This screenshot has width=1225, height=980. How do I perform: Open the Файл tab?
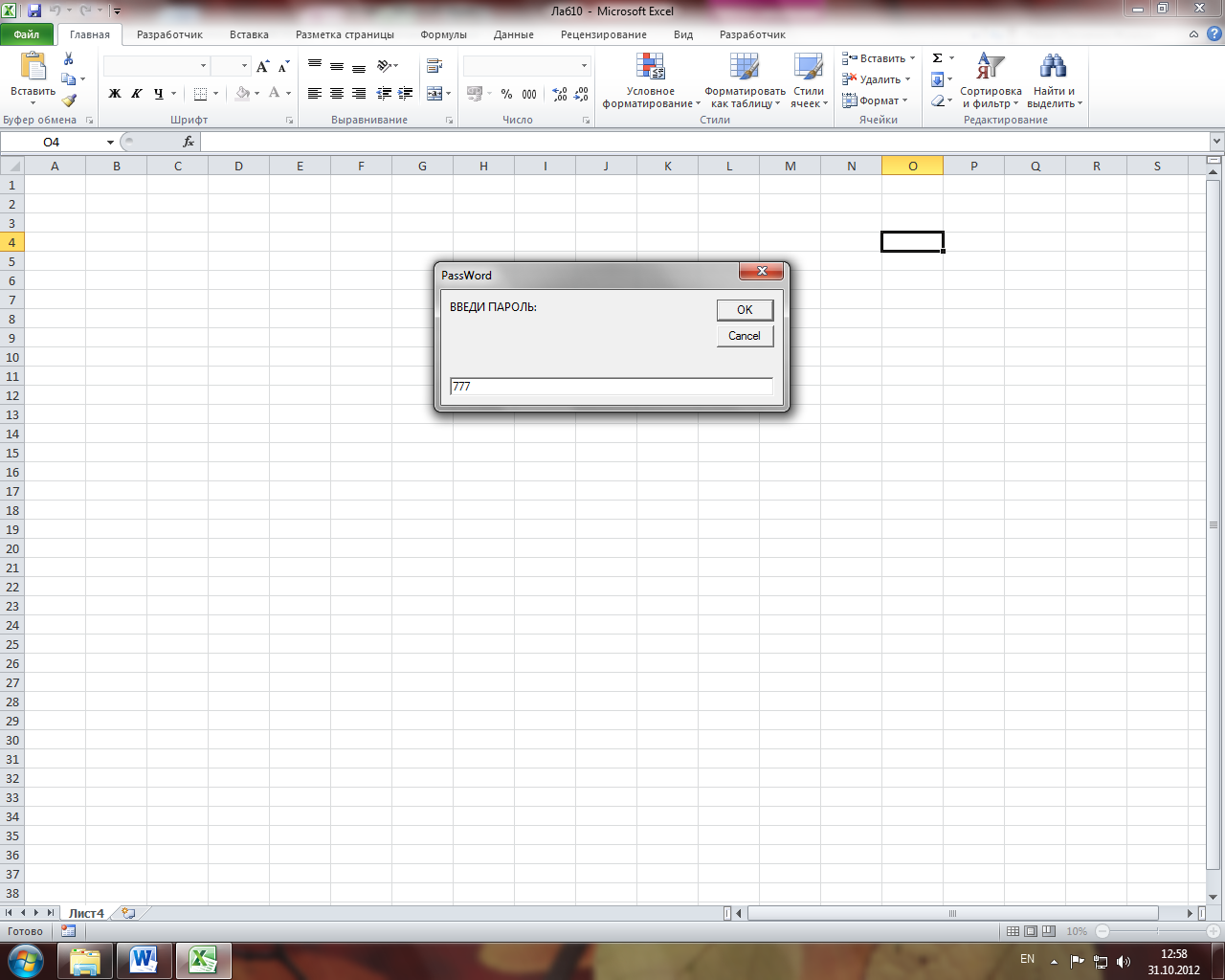coord(27,34)
